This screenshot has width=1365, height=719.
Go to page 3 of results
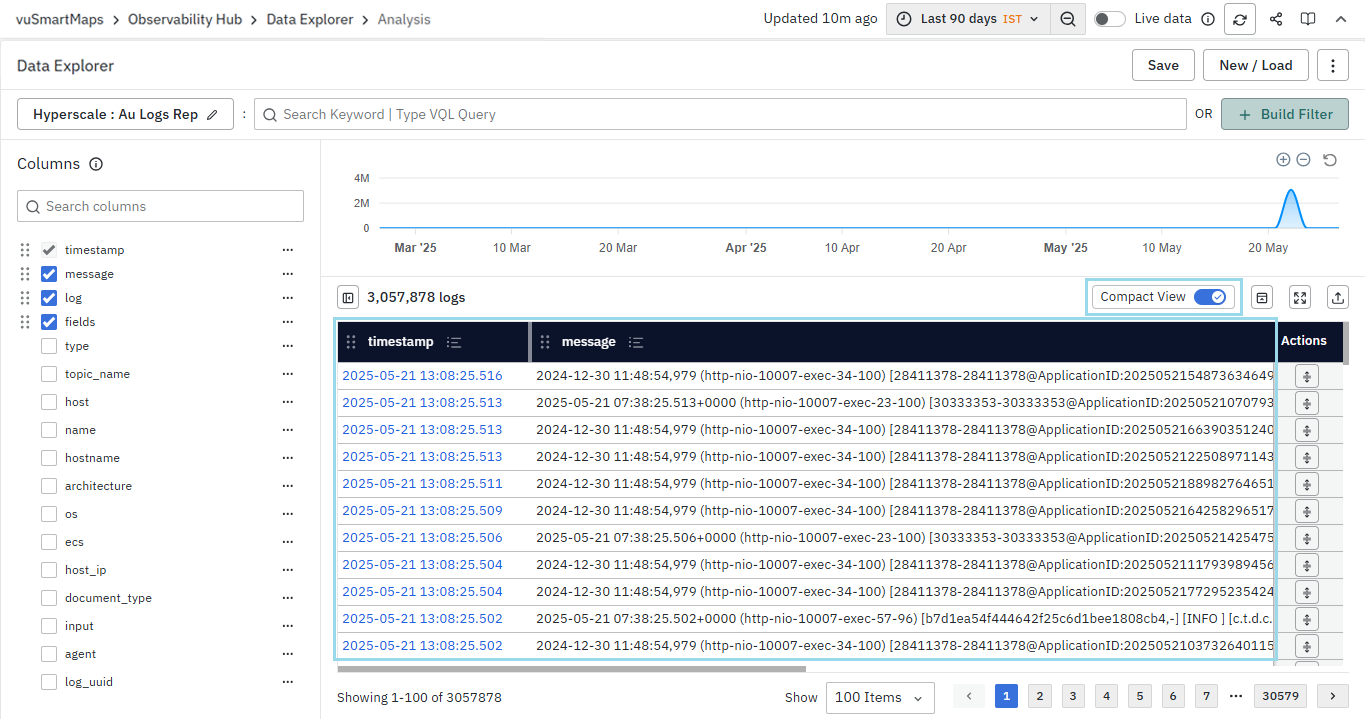(x=1073, y=696)
